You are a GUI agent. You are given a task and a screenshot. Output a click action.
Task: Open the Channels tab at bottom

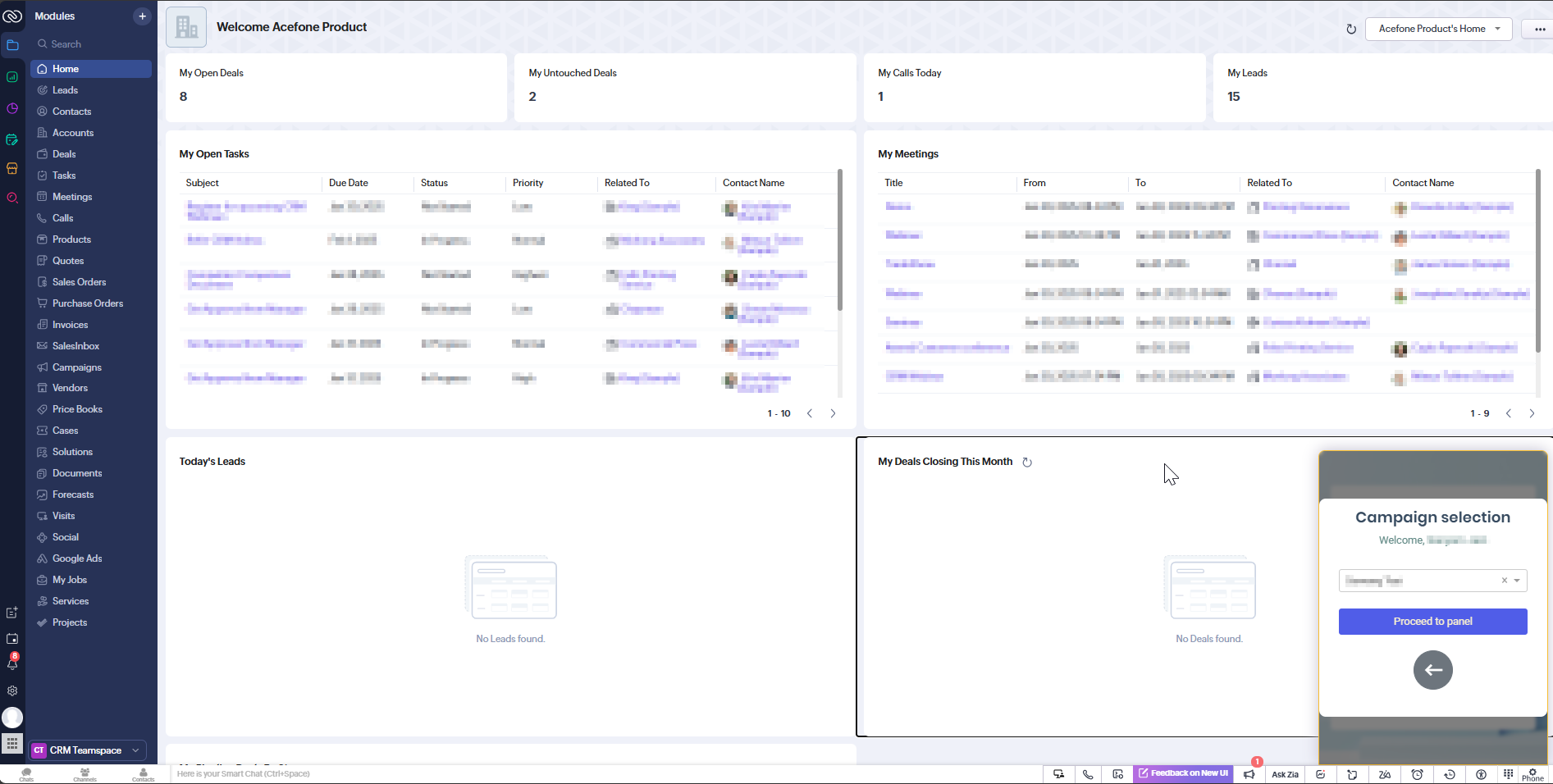click(x=85, y=774)
